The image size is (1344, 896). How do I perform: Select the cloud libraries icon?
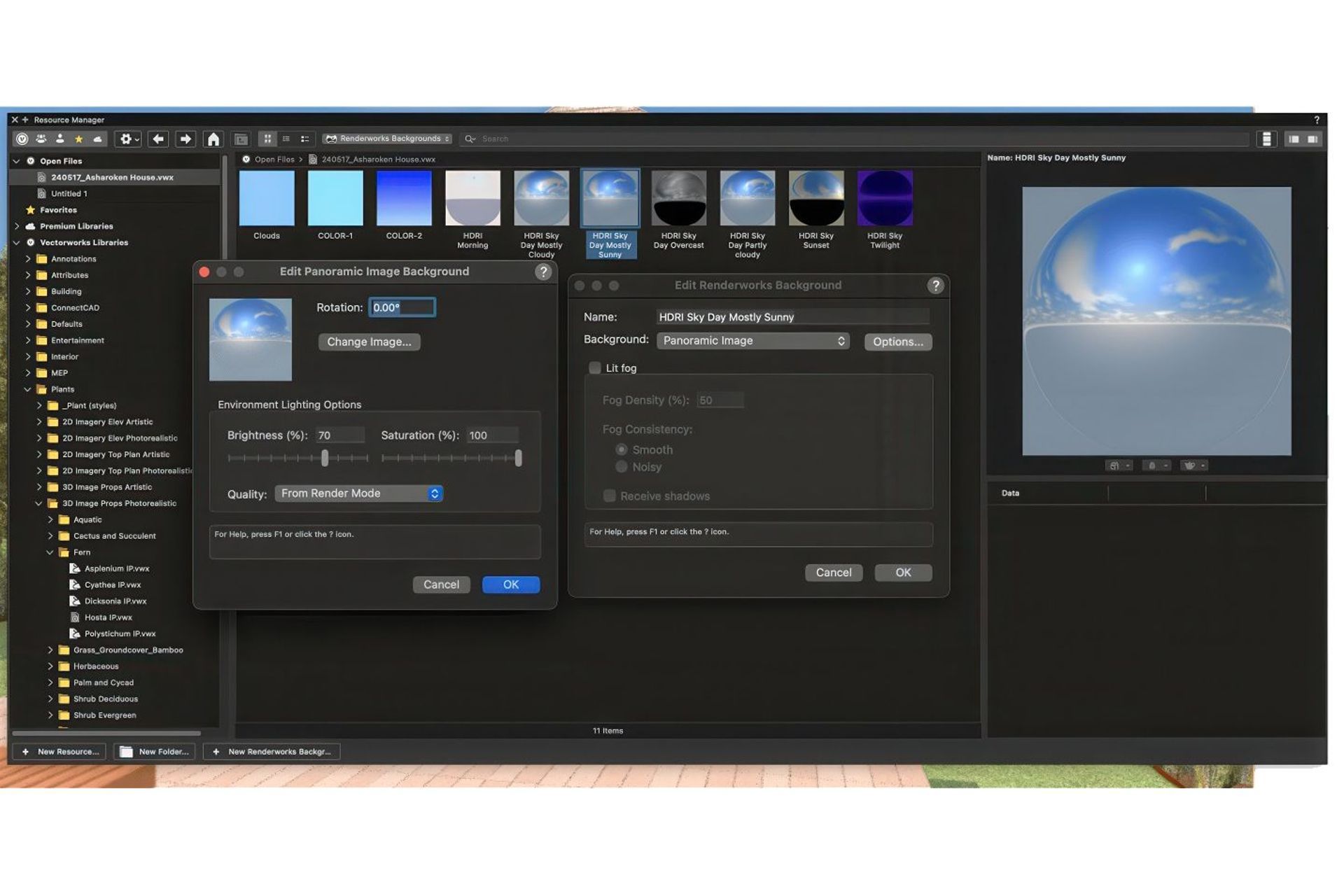tap(98, 139)
